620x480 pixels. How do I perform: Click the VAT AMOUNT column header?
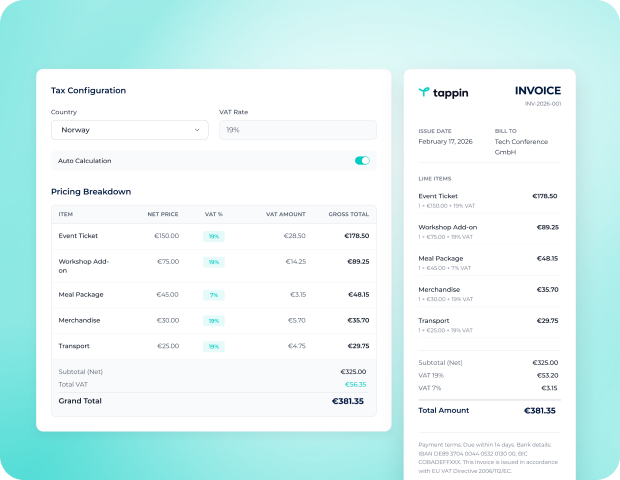point(285,214)
